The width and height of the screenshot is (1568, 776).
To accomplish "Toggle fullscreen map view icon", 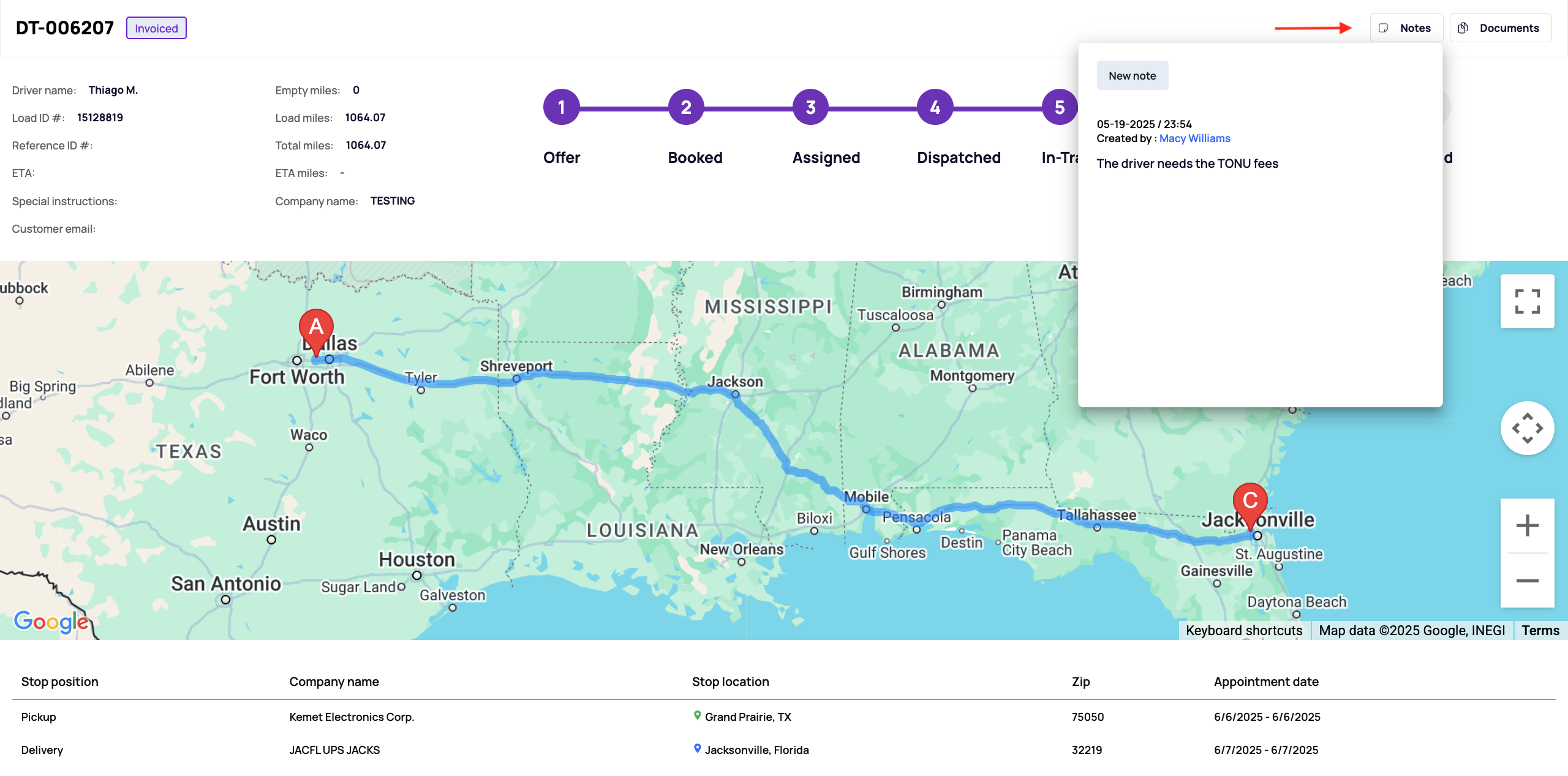I will pos(1527,301).
